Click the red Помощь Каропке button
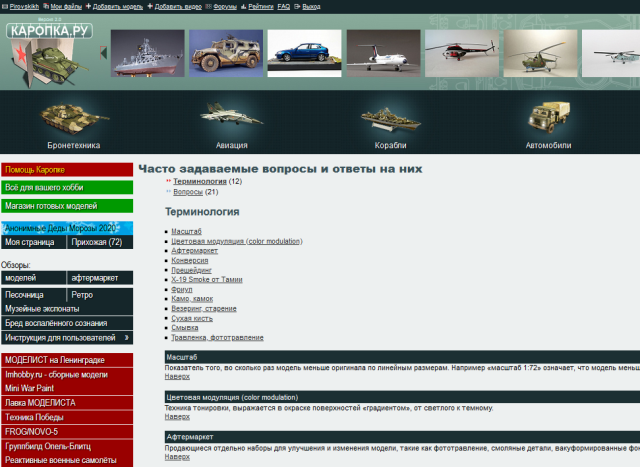Image resolution: width=640 pixels, height=467 pixels. tap(67, 169)
